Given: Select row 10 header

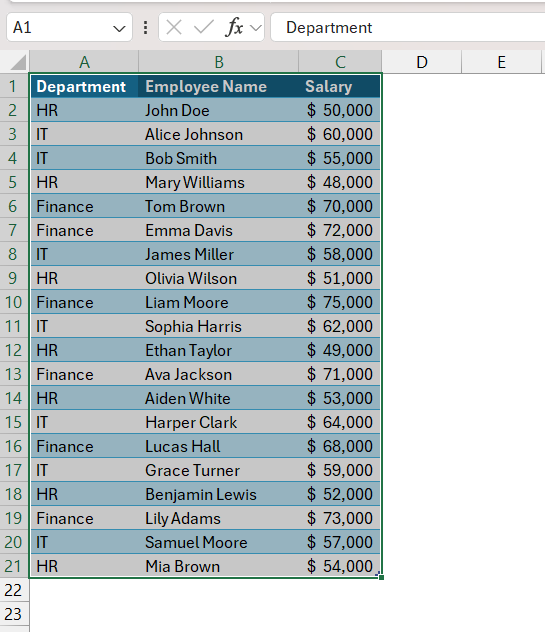Looking at the screenshot, I should (14, 302).
